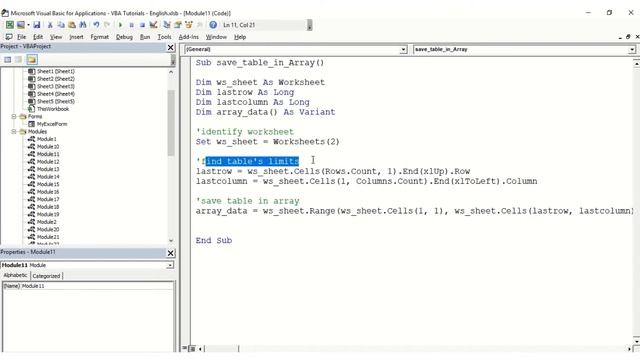Select MyExcelForm in project tree
The image size is (640, 360).
tap(51, 124)
